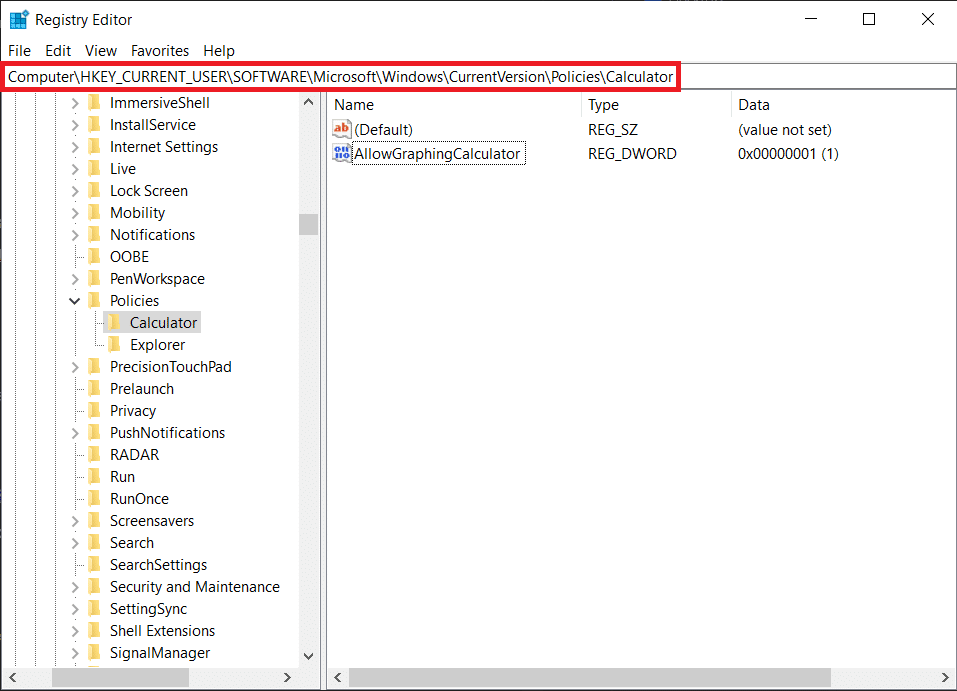Expand the Shell Extensions tree node
Viewport: 957px width, 691px height.
(x=75, y=631)
